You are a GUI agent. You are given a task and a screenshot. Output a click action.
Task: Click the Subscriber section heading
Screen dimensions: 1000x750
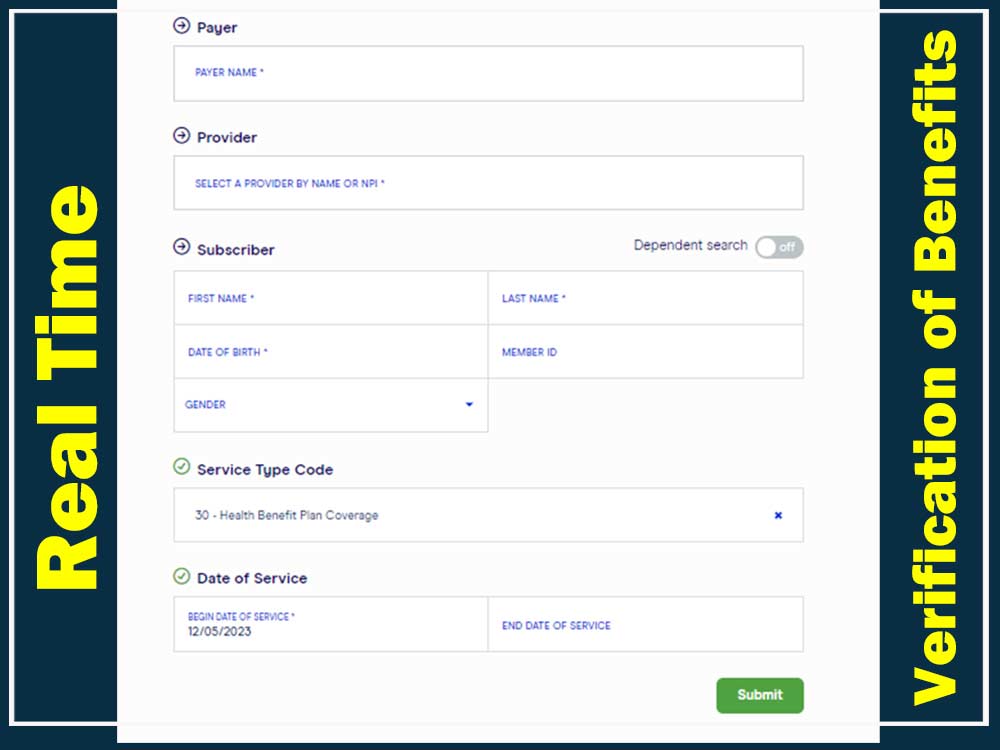click(235, 250)
